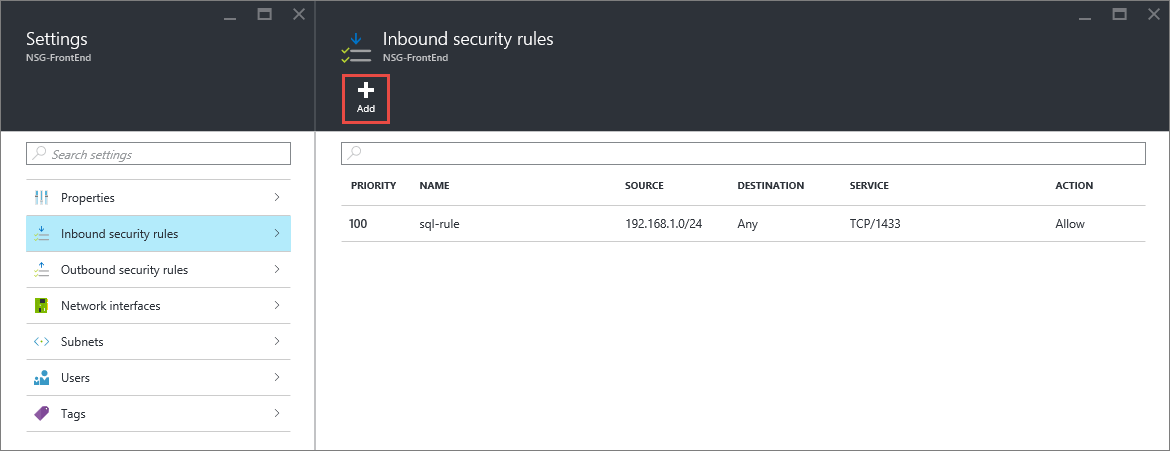Close the Inbound security rules blade

[x=1153, y=14]
